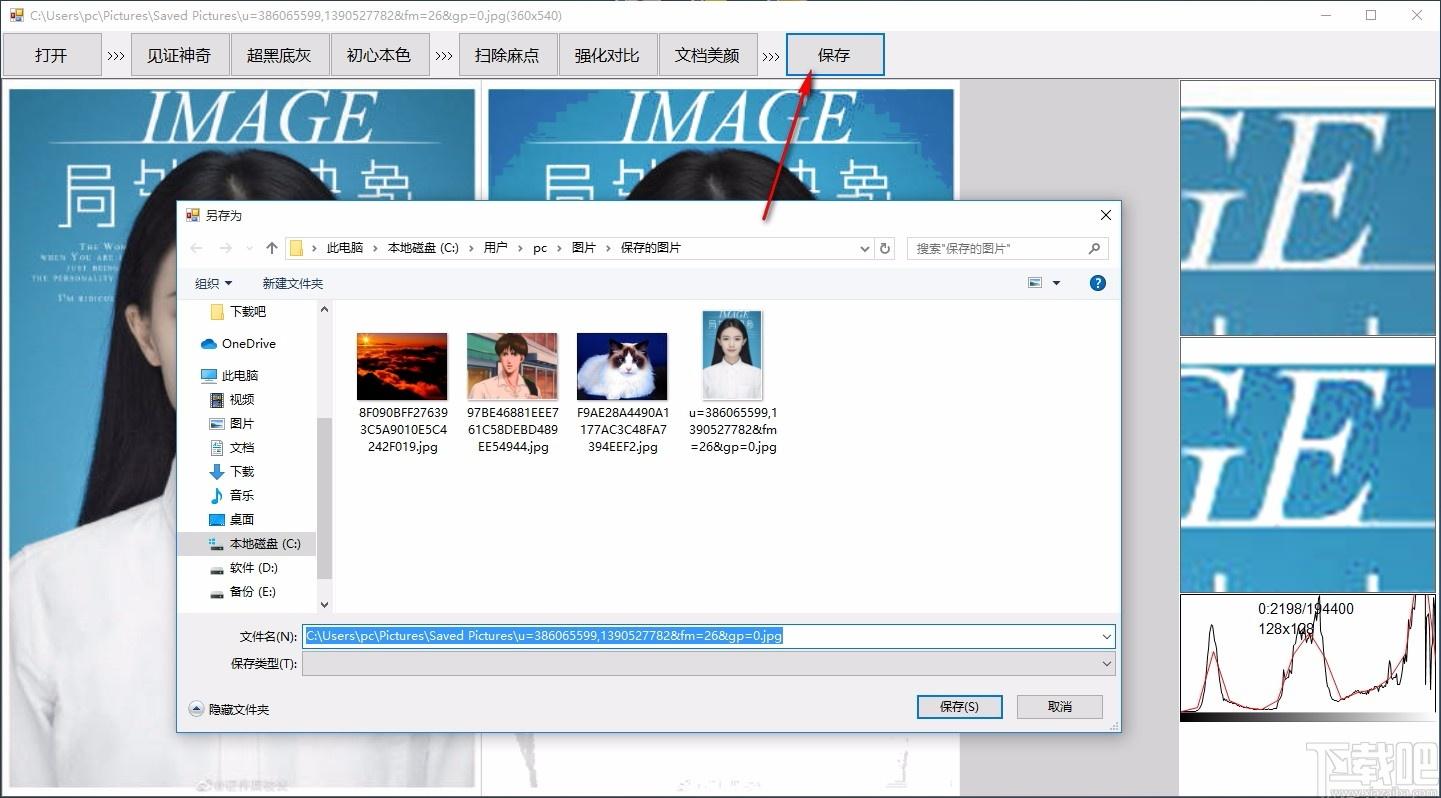
Task: Run the 扫除麻点 cleanup
Action: [507, 55]
